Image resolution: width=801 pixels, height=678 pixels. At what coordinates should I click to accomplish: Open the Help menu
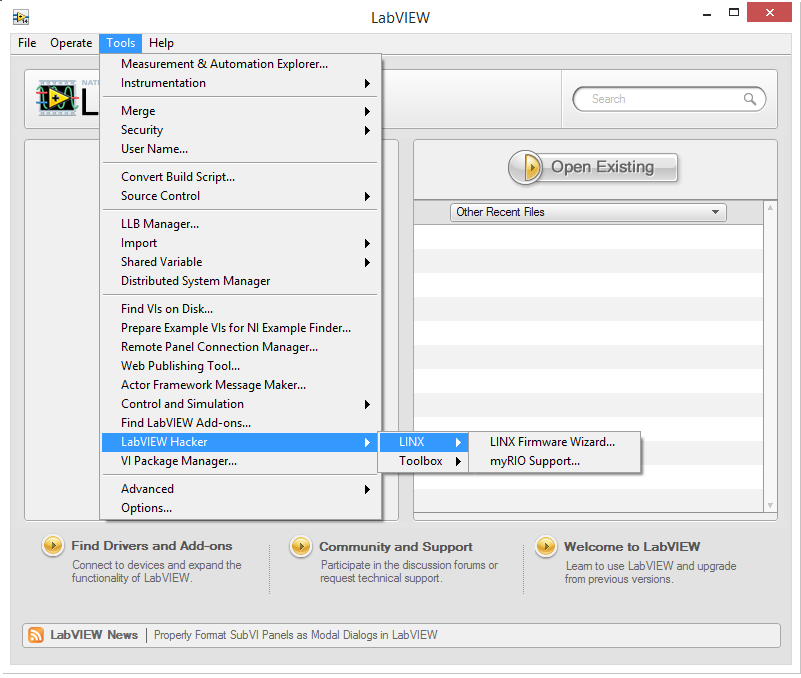pos(161,43)
